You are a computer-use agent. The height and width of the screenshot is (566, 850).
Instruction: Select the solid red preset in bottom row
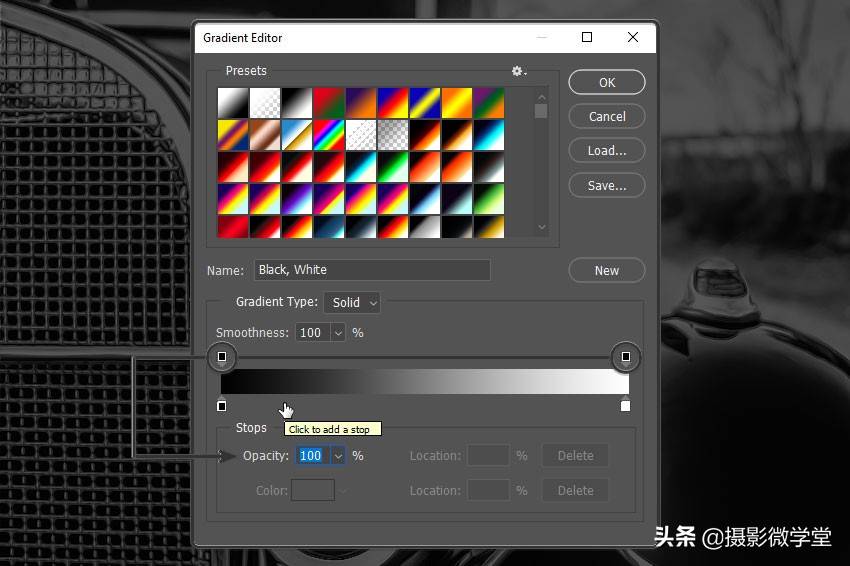coord(233,227)
